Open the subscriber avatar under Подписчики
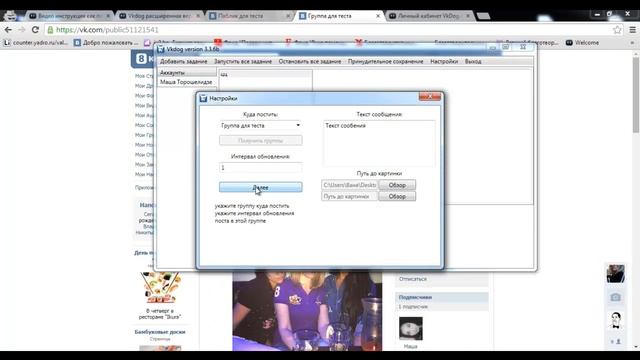Screen dimensions: 640x360 point(411,328)
